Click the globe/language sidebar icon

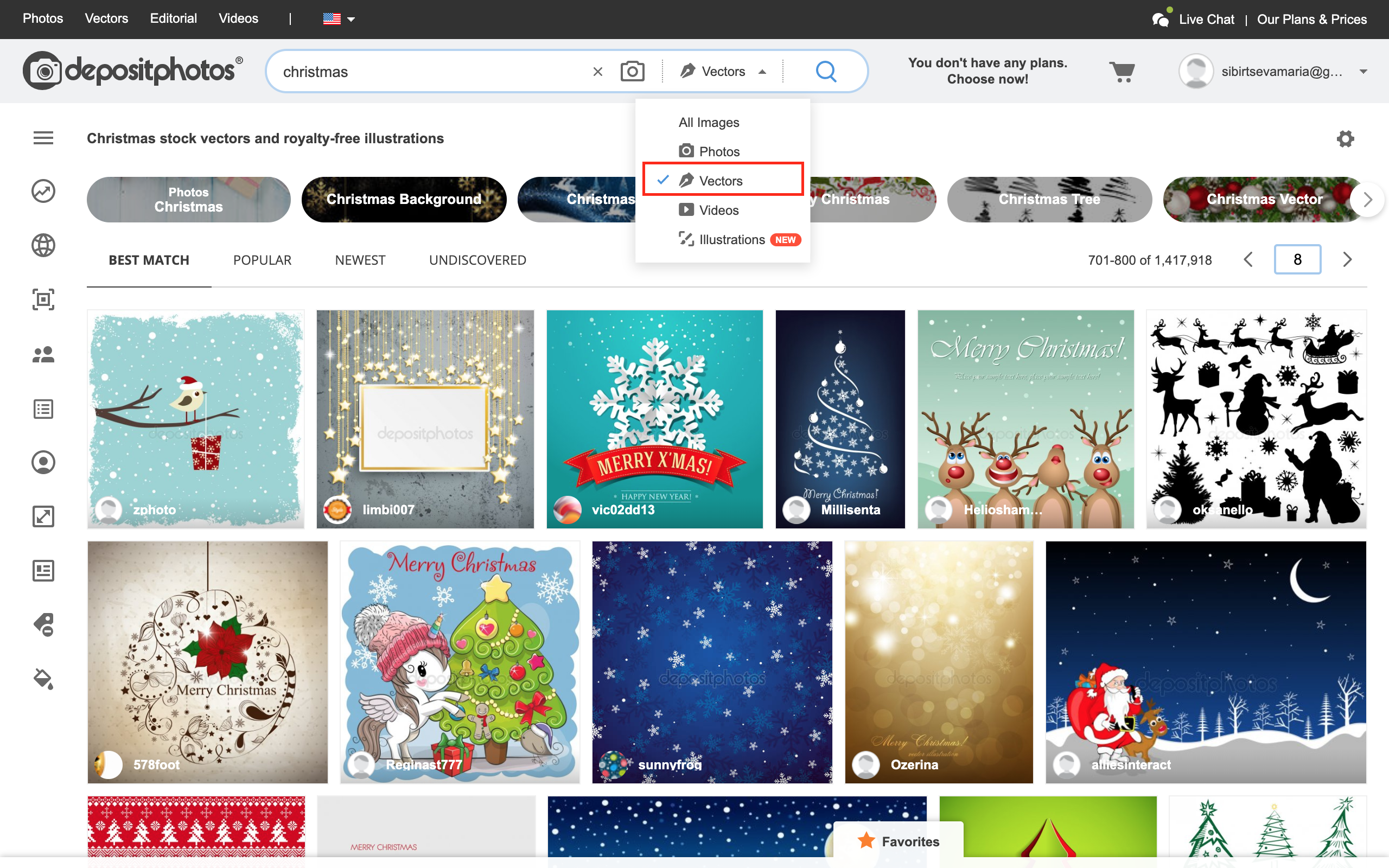[x=44, y=246]
